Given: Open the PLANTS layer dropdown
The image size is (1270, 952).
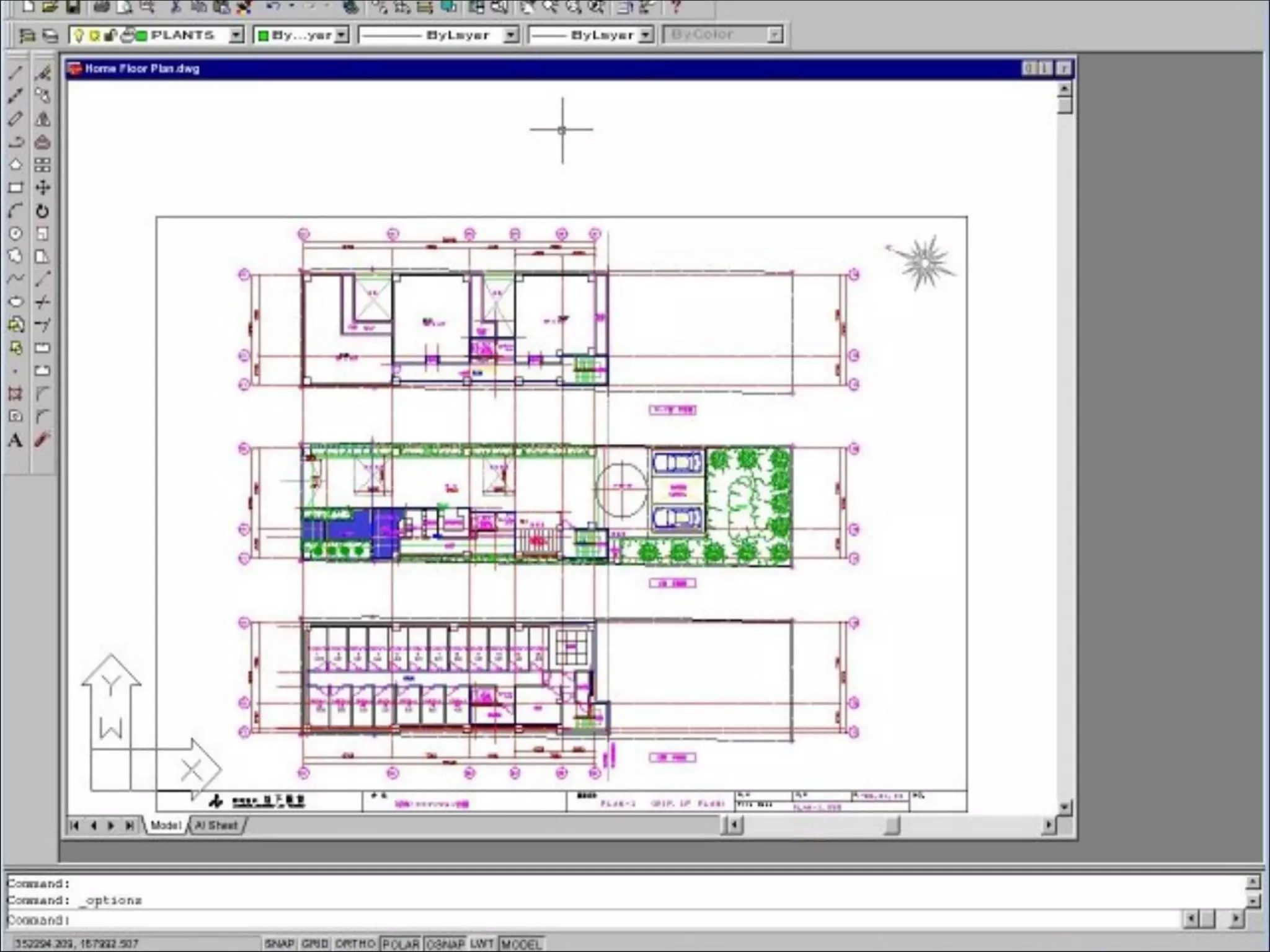Looking at the screenshot, I should [x=236, y=35].
